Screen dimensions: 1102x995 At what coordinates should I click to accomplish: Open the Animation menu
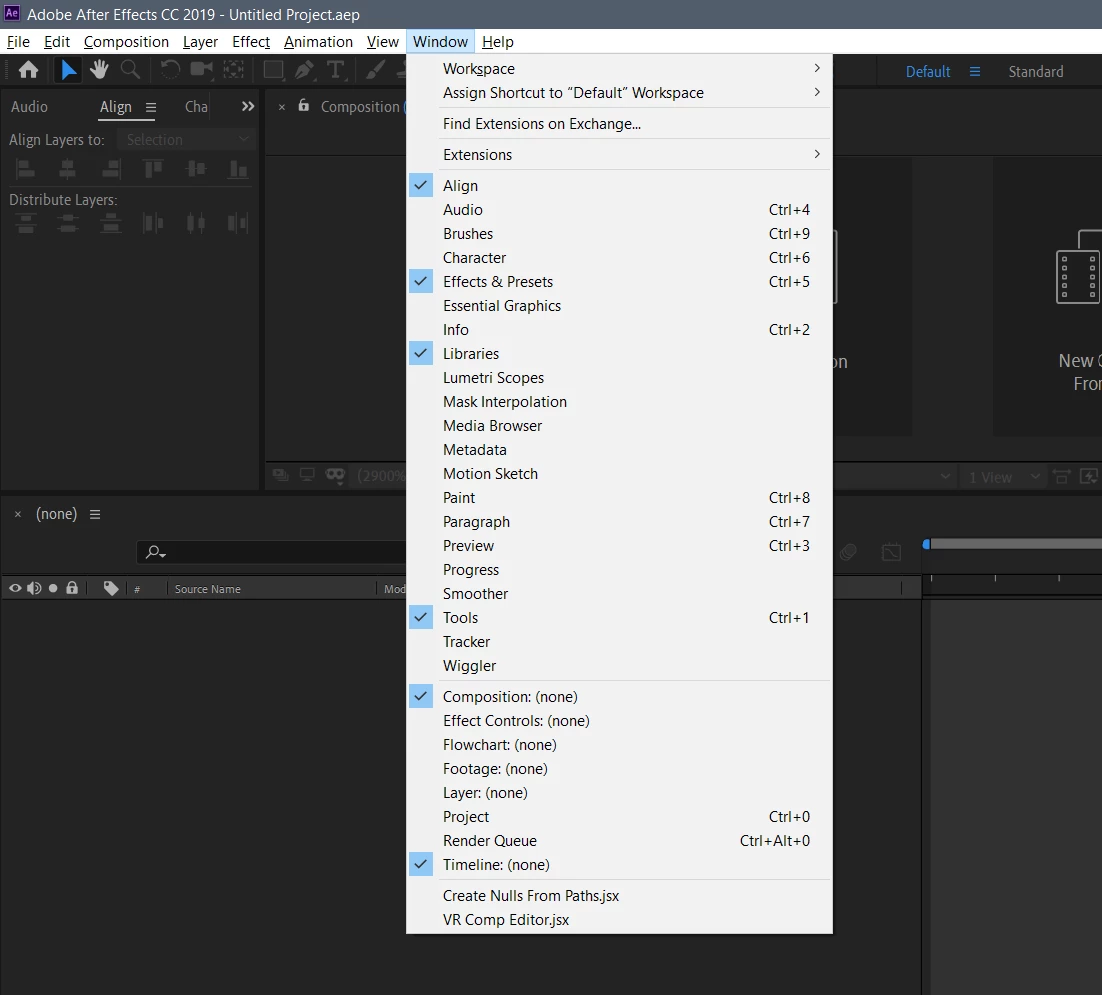(x=318, y=41)
